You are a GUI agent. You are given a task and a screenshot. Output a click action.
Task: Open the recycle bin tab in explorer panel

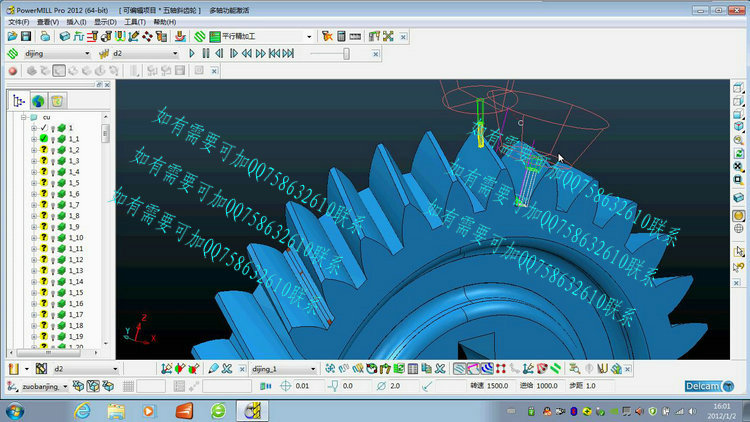pyautogui.click(x=57, y=101)
